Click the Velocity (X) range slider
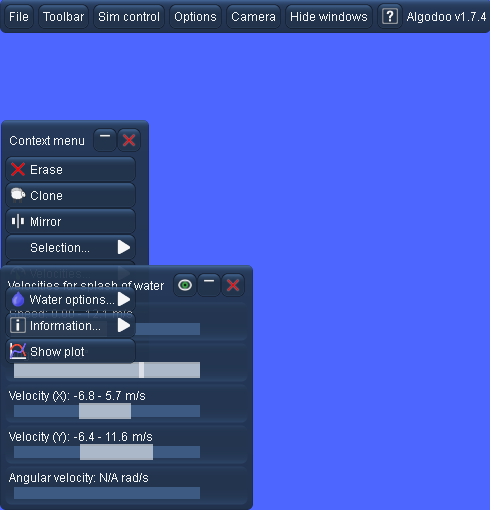490x510 pixels. click(107, 411)
